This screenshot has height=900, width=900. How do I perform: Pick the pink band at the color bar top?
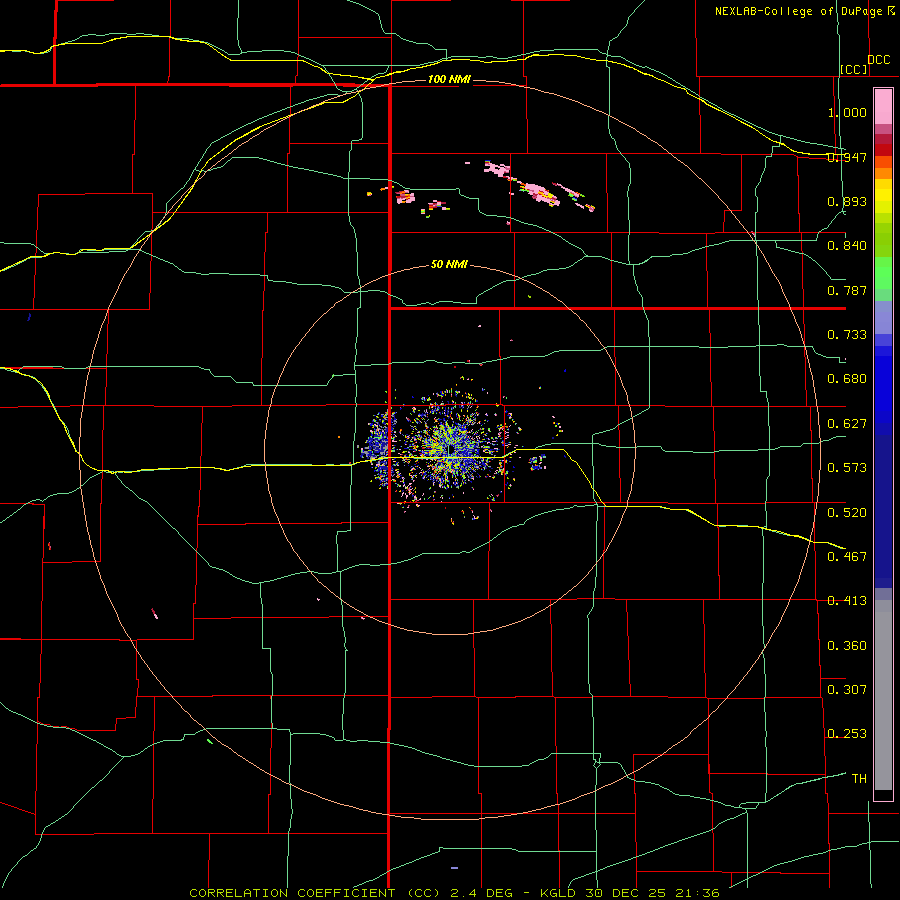(883, 106)
